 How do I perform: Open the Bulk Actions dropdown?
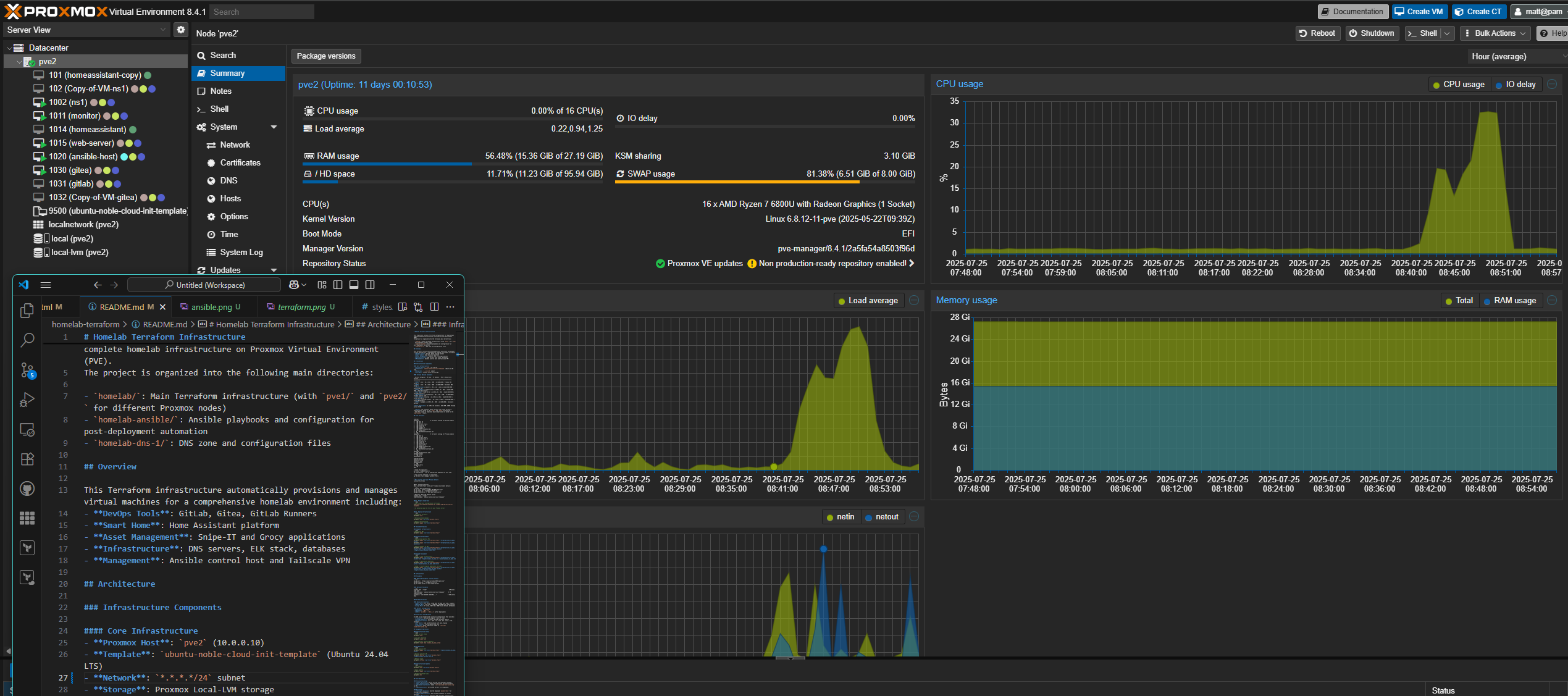1495,33
